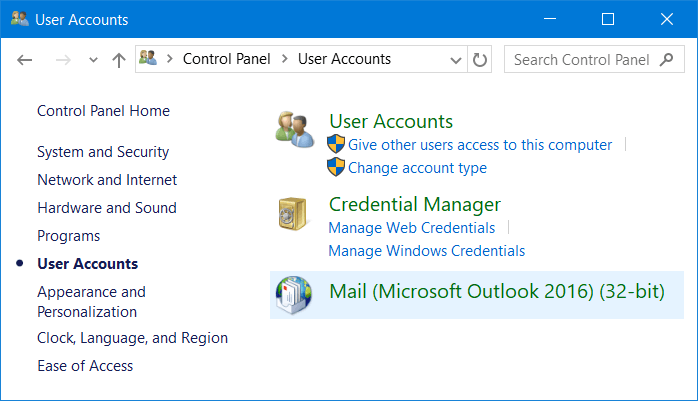Screen dimensions: 698x401
Task: Expand chevron before Control Panel breadcrumb
Action: (x=170, y=59)
